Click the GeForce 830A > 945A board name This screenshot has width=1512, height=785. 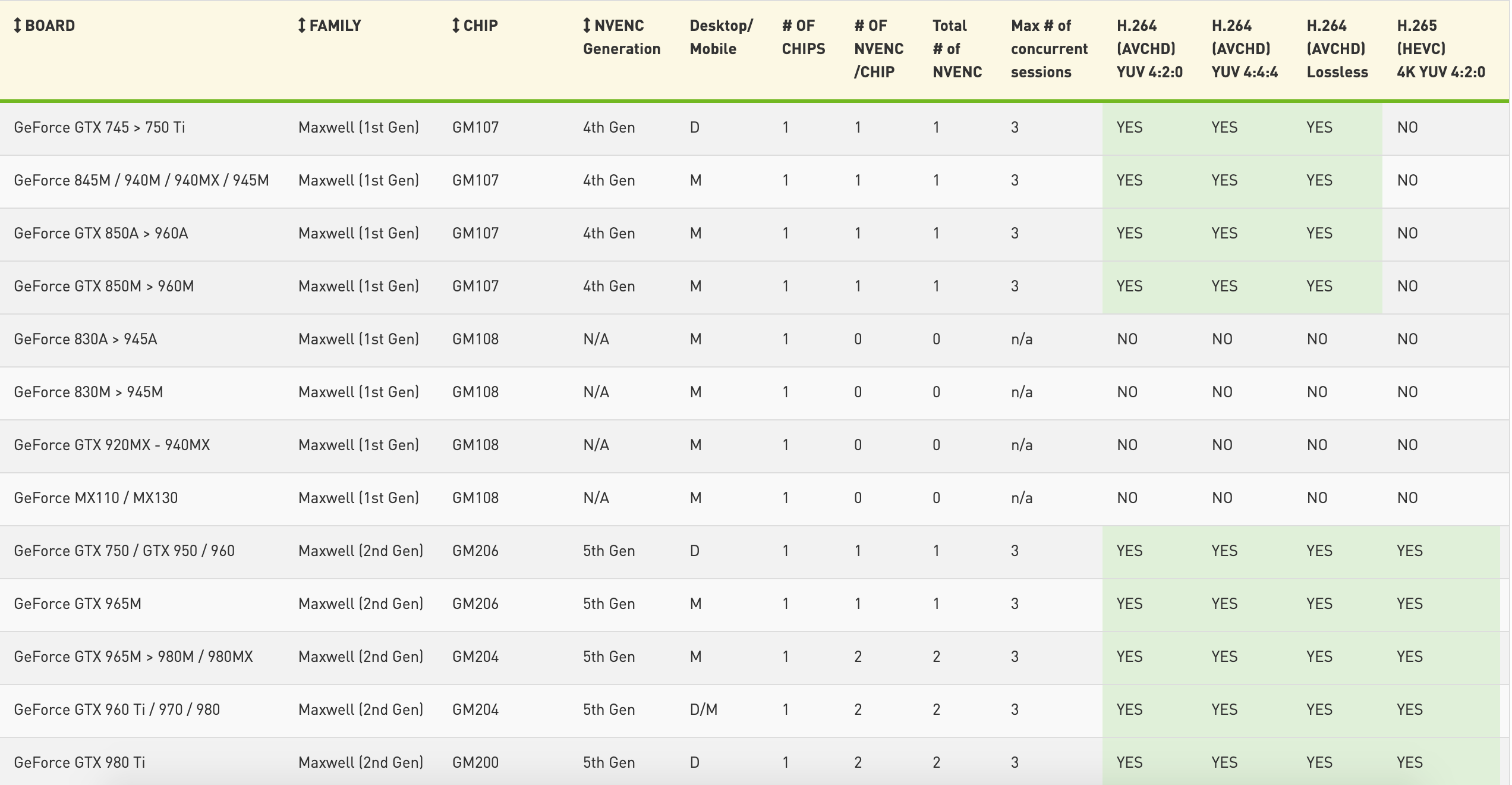tap(86, 339)
